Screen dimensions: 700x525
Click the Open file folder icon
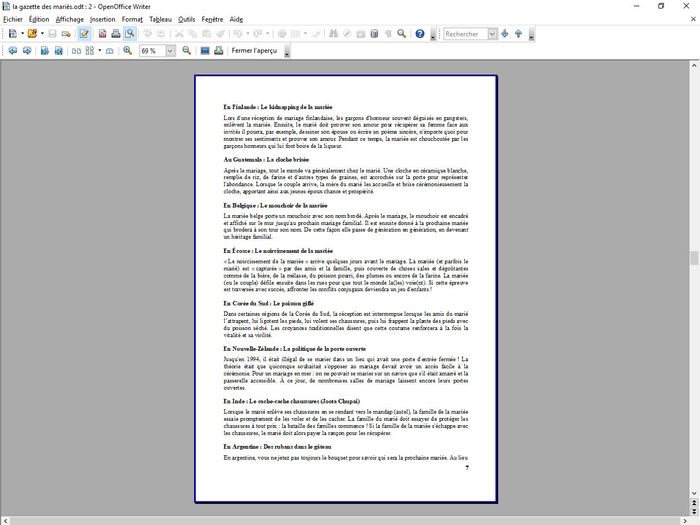[x=32, y=33]
